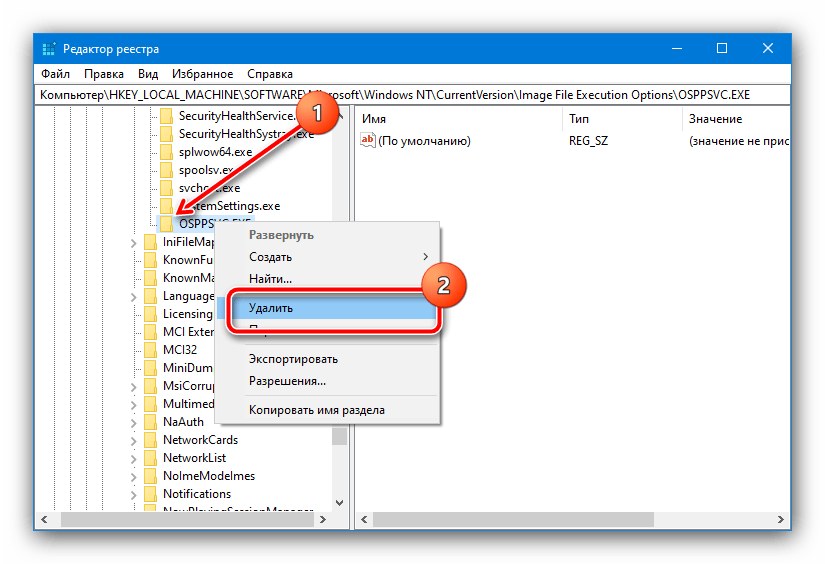Viewport: 825px width, 564px height.
Task: Click the Тип column header
Action: [580, 119]
